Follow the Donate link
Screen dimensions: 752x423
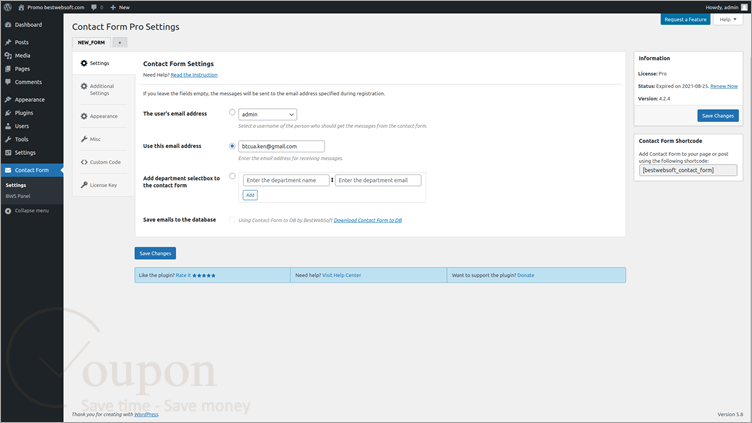click(526, 275)
